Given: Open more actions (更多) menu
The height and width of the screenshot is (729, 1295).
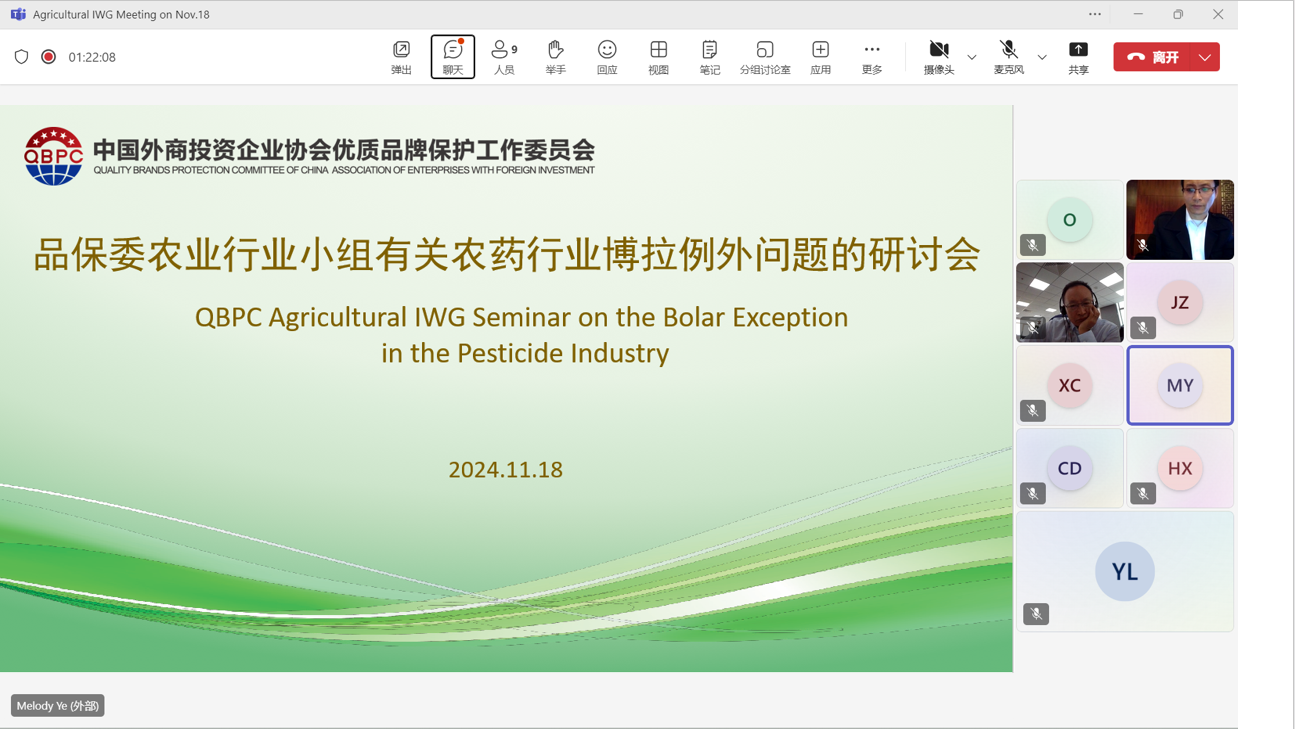Looking at the screenshot, I should tap(872, 57).
